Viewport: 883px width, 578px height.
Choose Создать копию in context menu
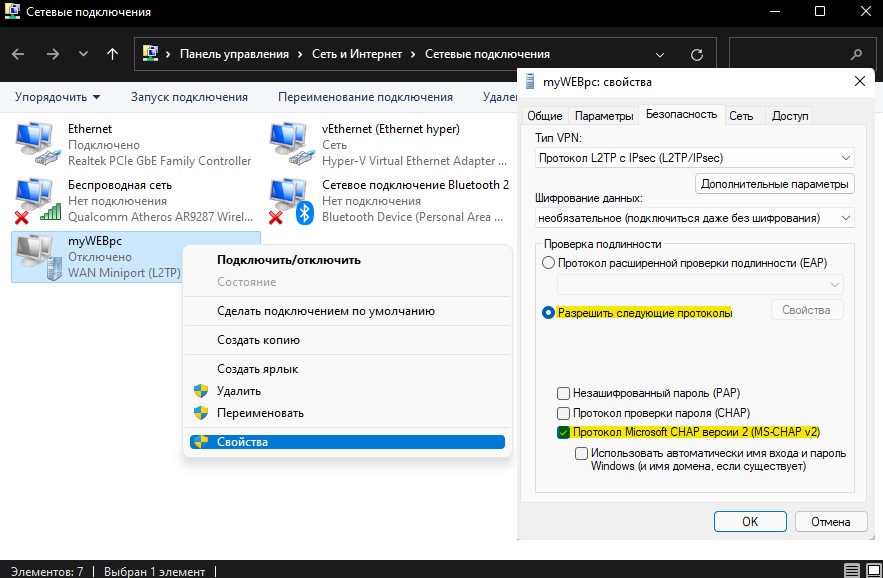(x=347, y=340)
